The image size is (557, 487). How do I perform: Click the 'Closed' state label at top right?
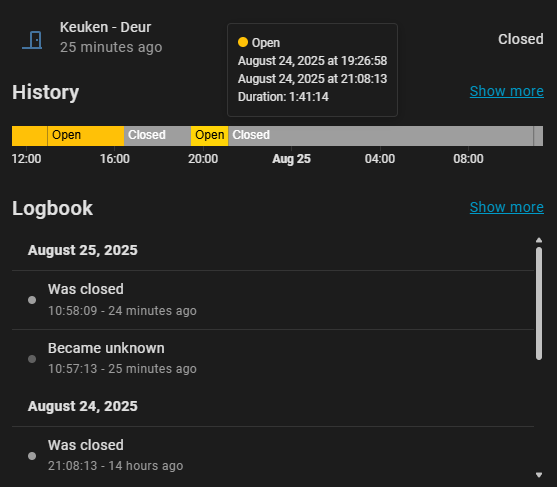click(x=520, y=39)
